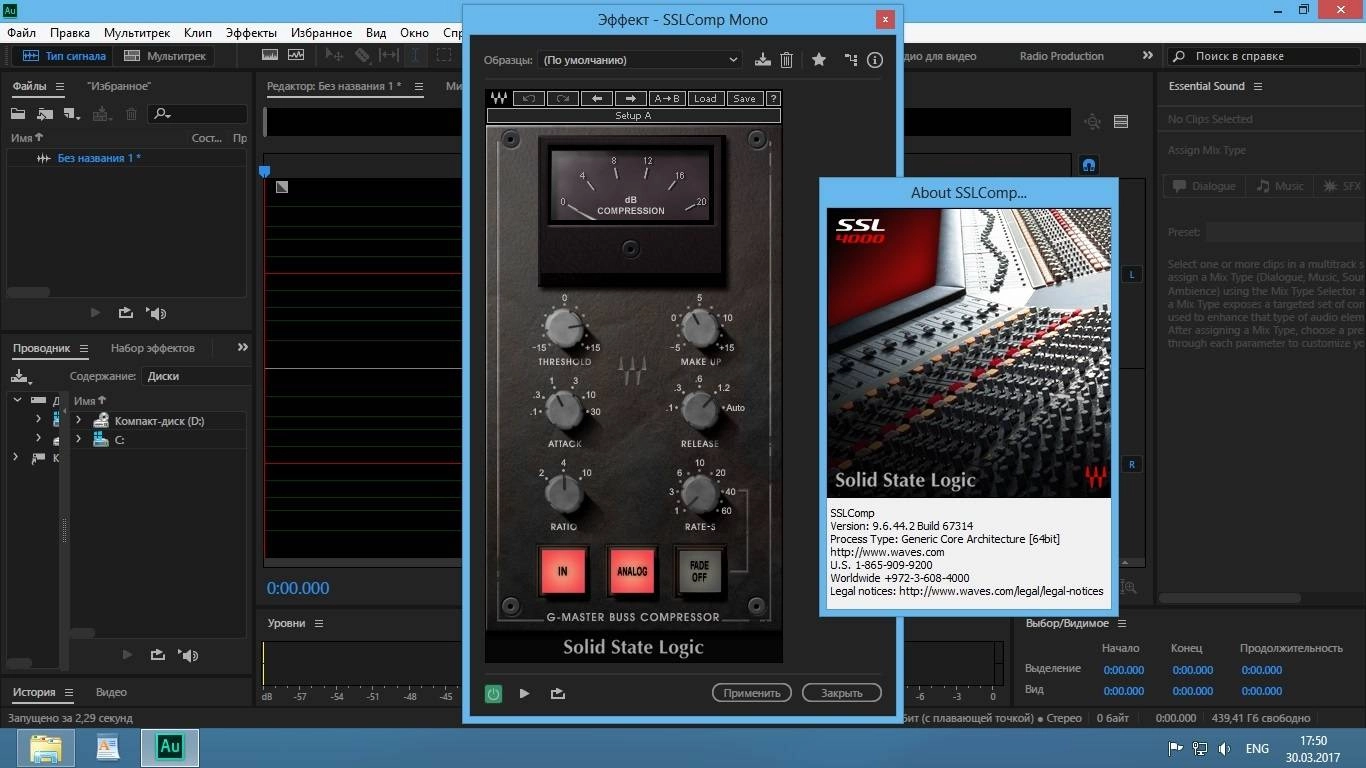
Task: Open the Клип menu
Action: point(198,33)
